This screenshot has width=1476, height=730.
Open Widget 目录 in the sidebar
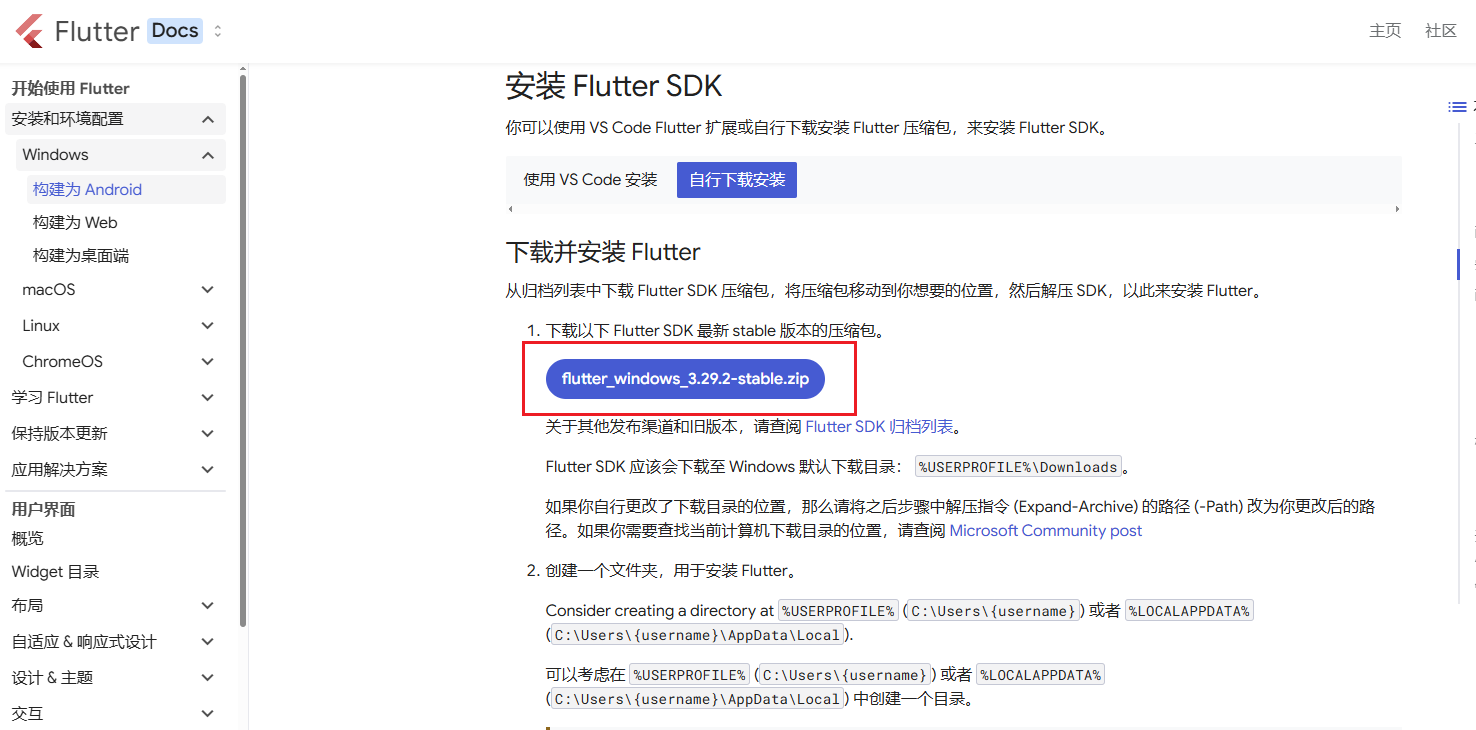point(55,572)
